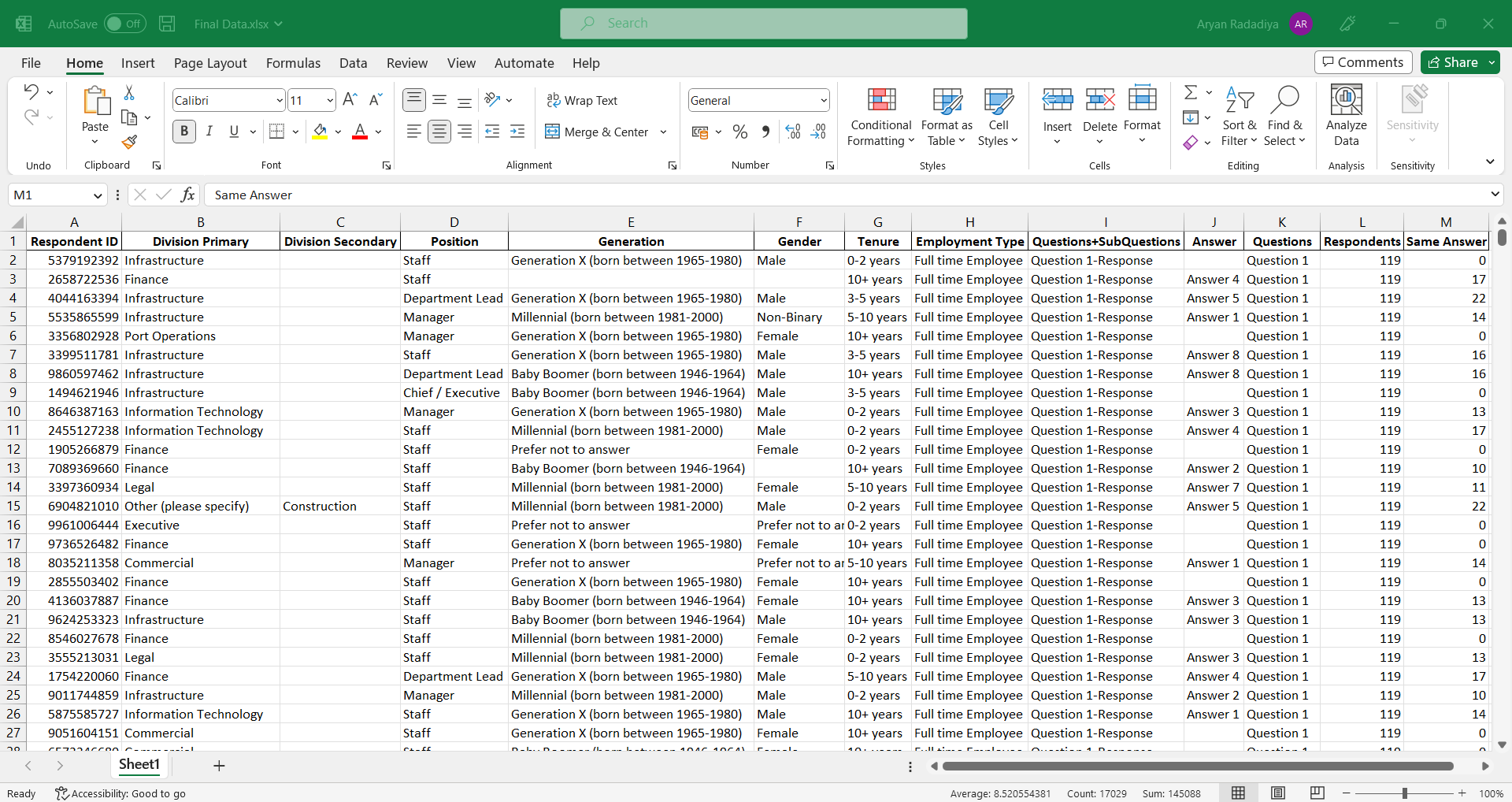Apply the yellow Fill Color swatch

pos(320,132)
